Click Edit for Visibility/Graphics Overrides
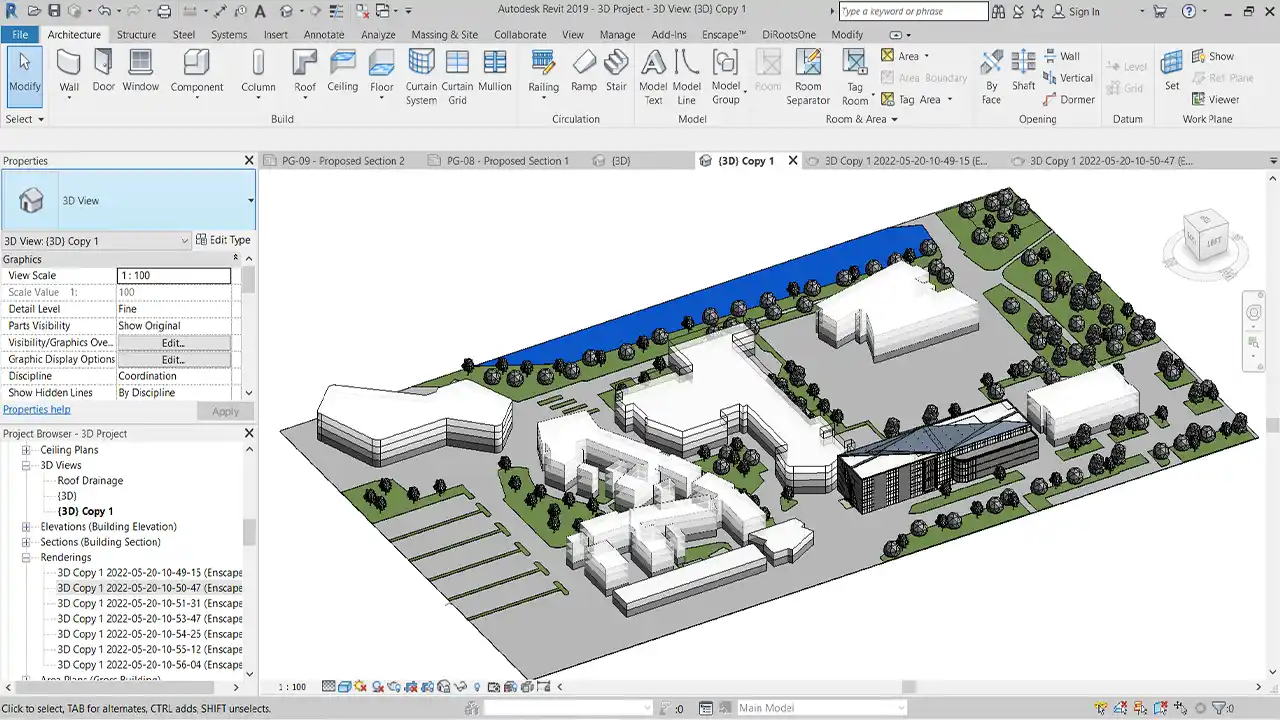Image resolution: width=1280 pixels, height=720 pixels. (x=173, y=343)
